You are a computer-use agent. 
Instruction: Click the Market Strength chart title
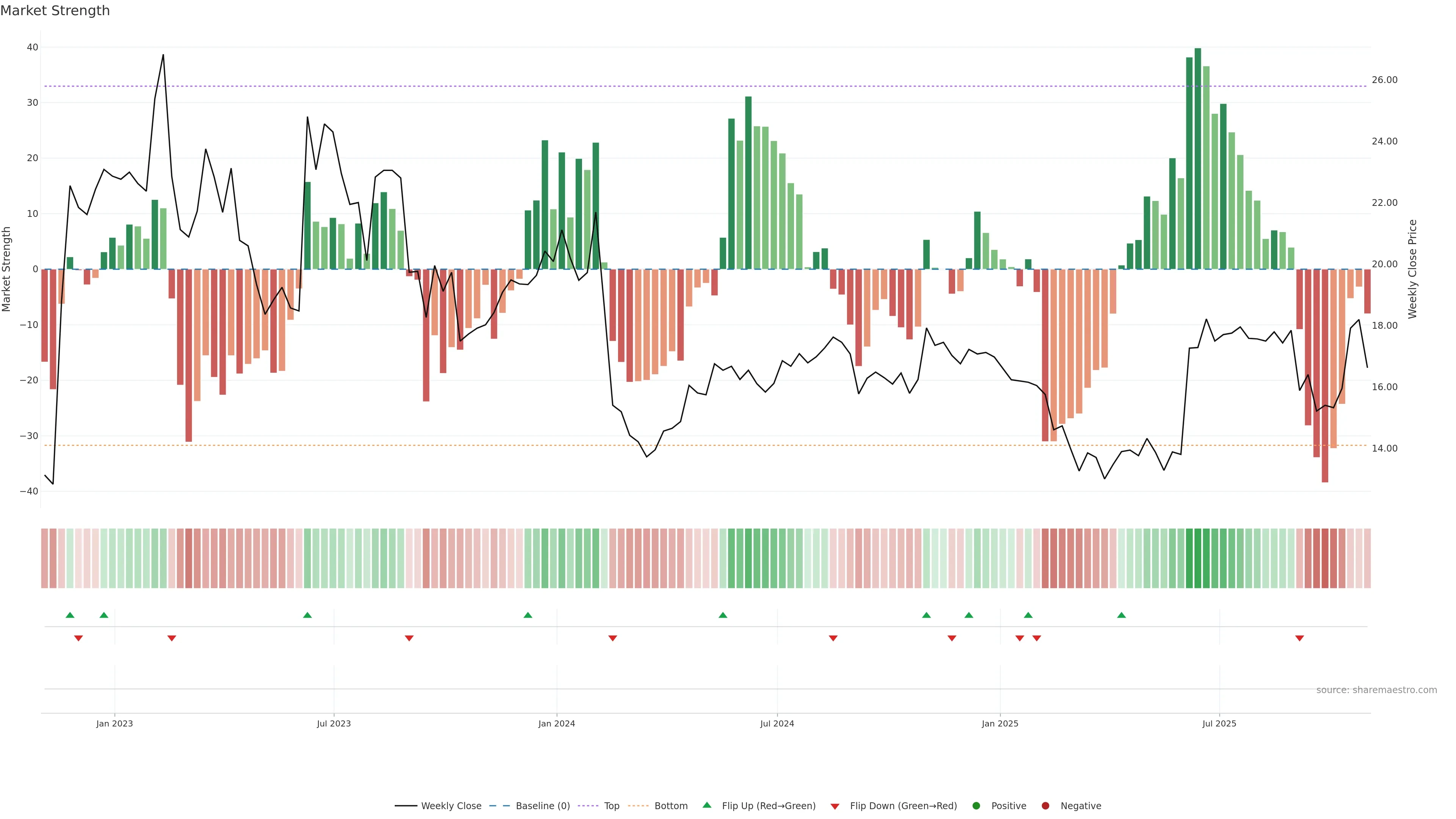tap(55, 11)
